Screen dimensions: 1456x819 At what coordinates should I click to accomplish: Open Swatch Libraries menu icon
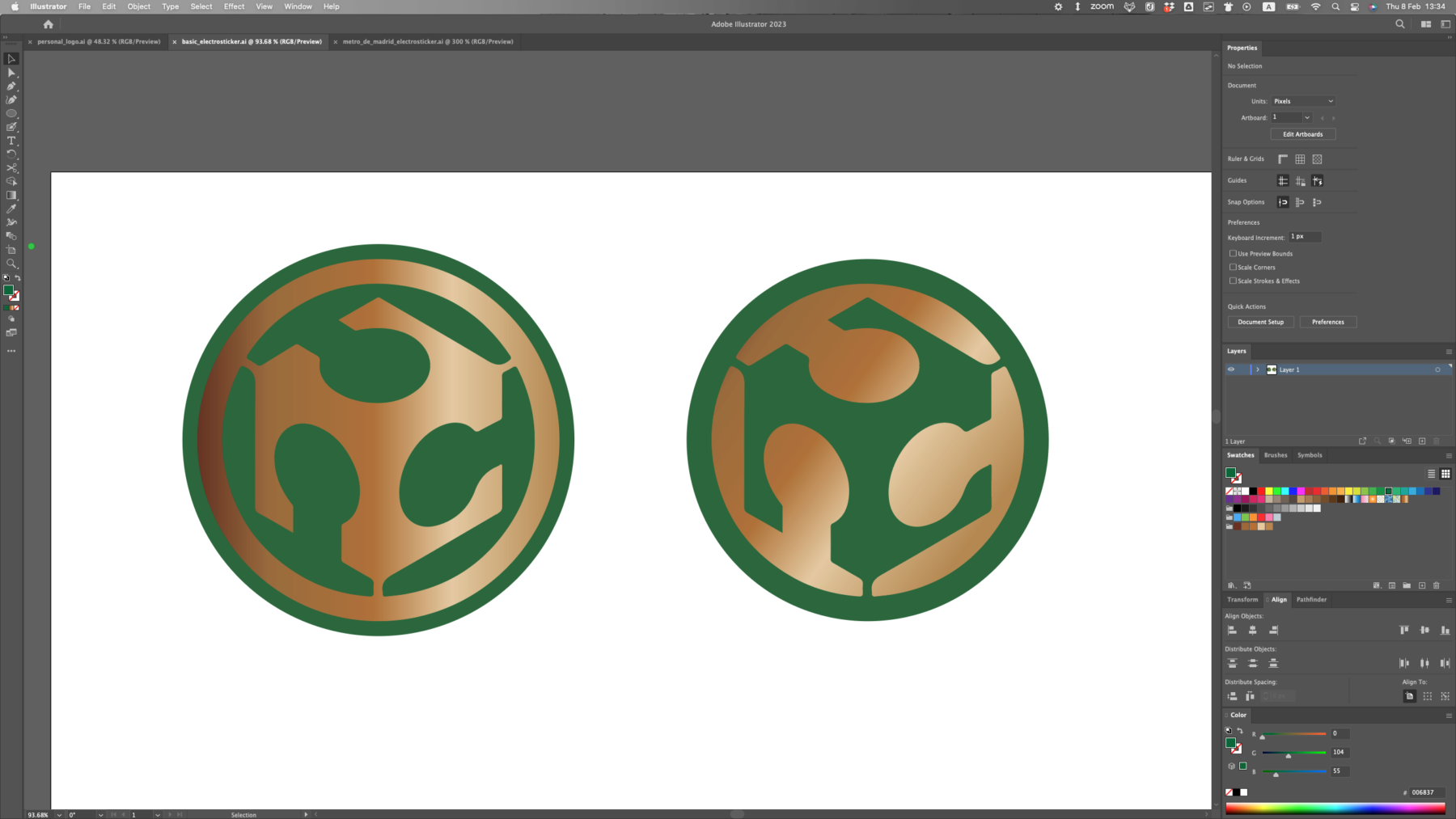click(x=1232, y=585)
